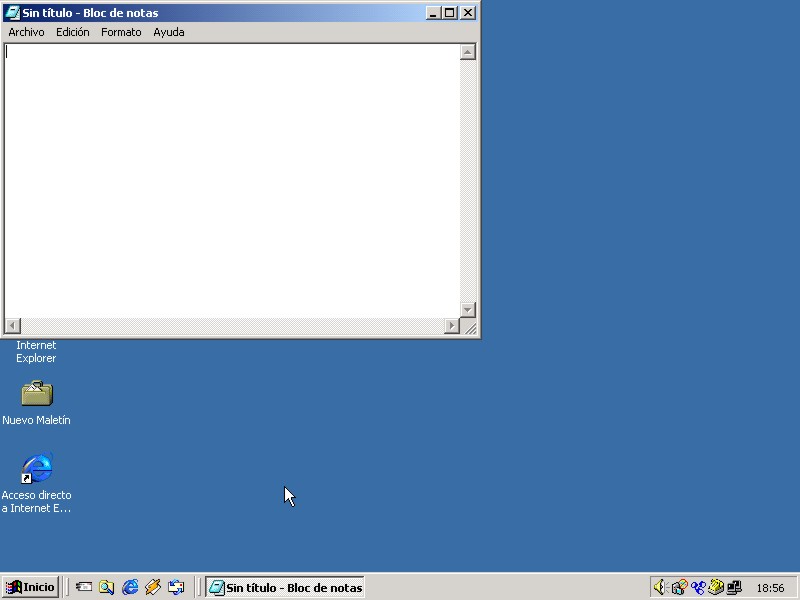
Task: Select the Acceso directo a Internet Explorer shortcut icon
Action: click(x=37, y=468)
